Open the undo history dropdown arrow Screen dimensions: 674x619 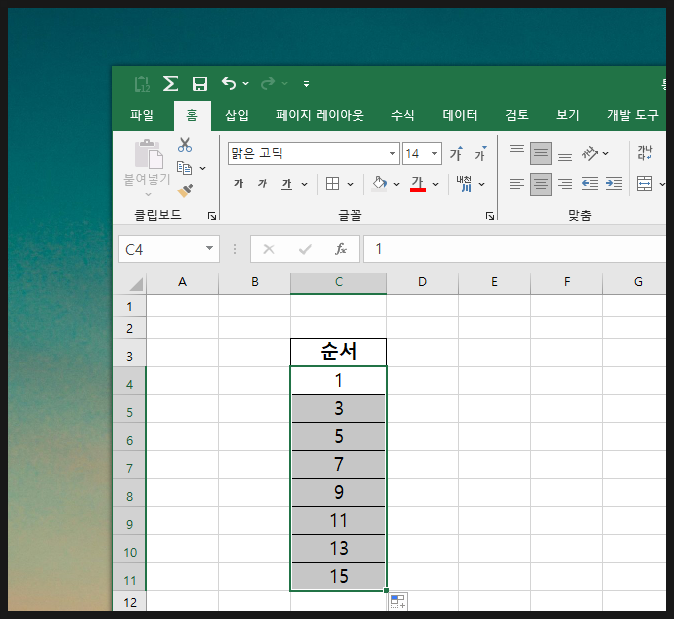(245, 83)
